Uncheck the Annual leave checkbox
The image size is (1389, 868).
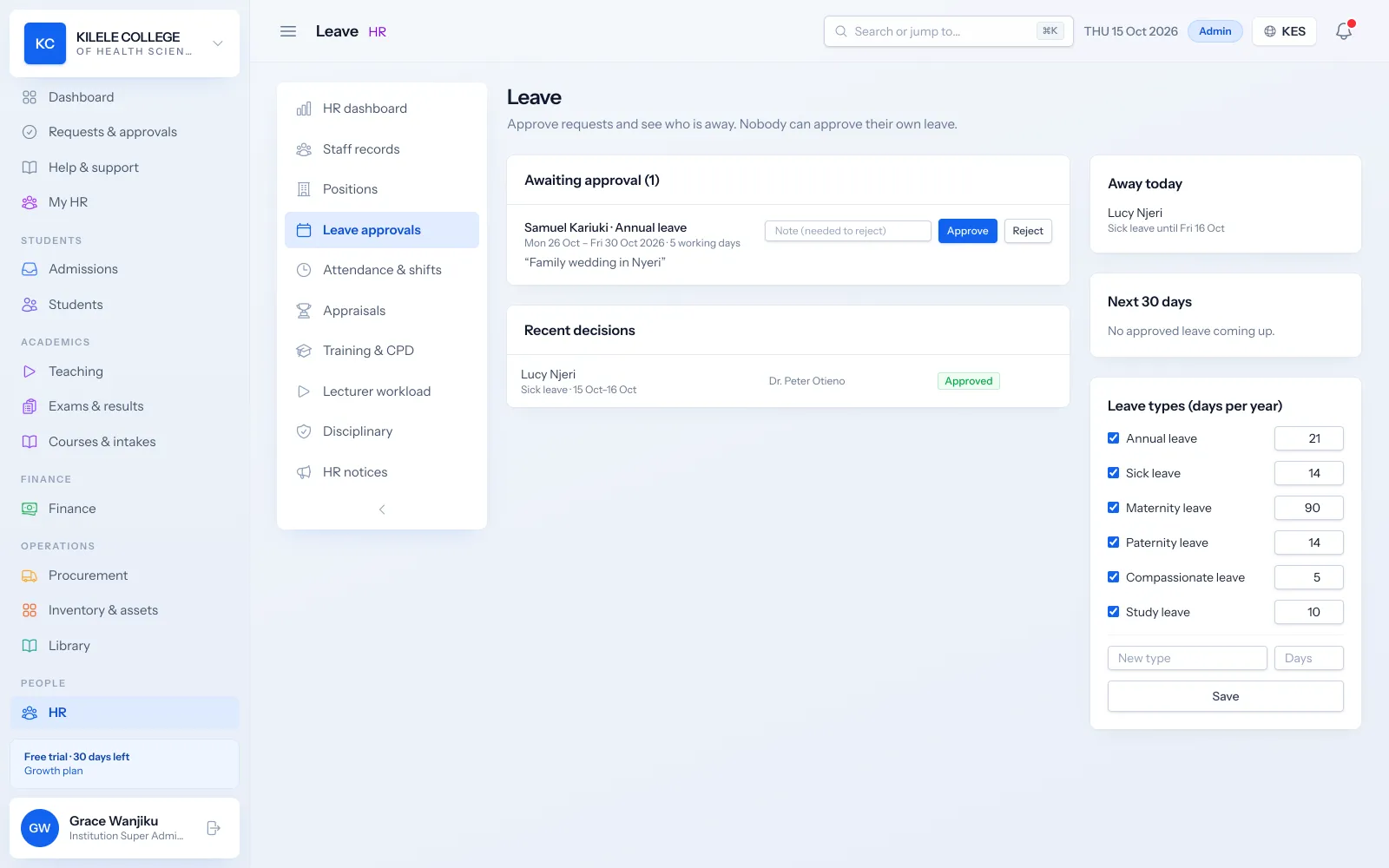click(1113, 438)
